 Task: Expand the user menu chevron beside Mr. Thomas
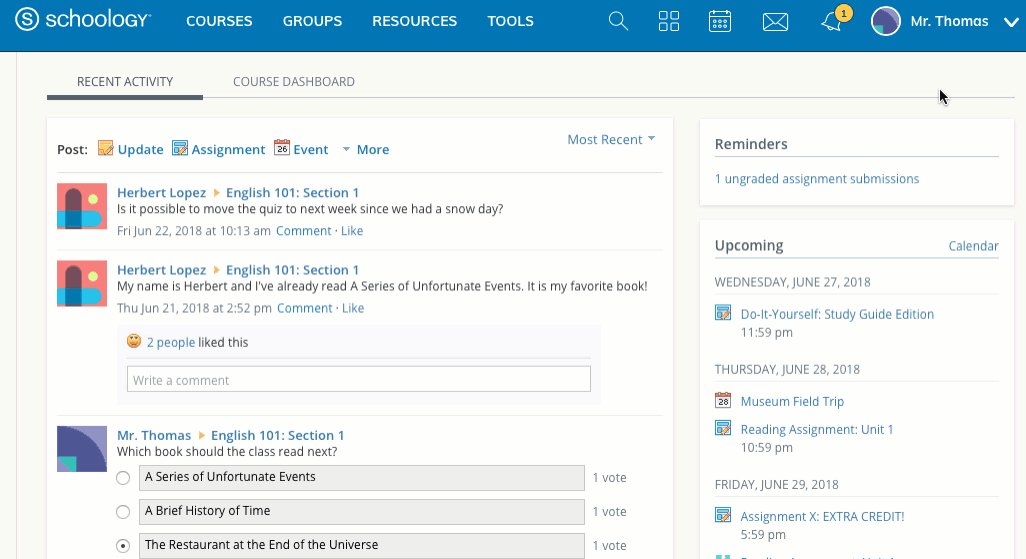pos(1011,22)
